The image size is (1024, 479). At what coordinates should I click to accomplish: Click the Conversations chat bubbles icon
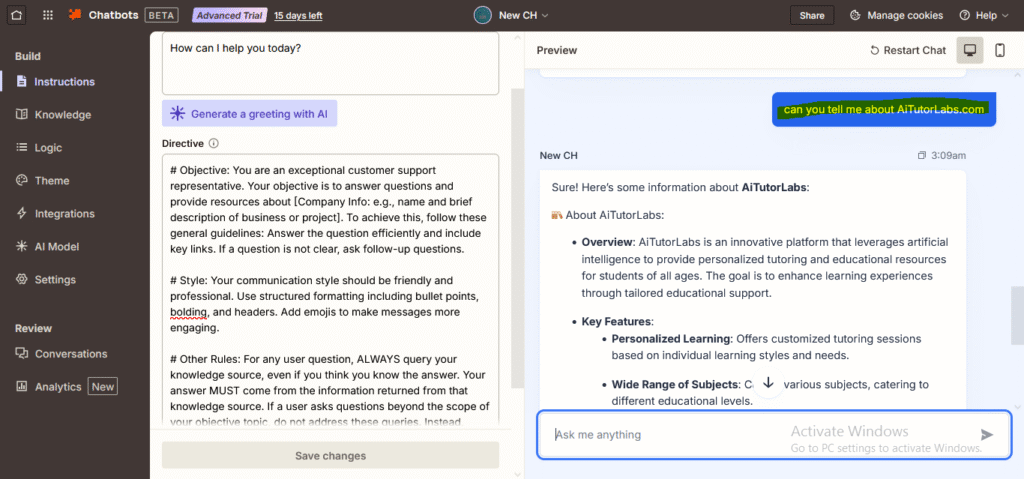click(22, 354)
